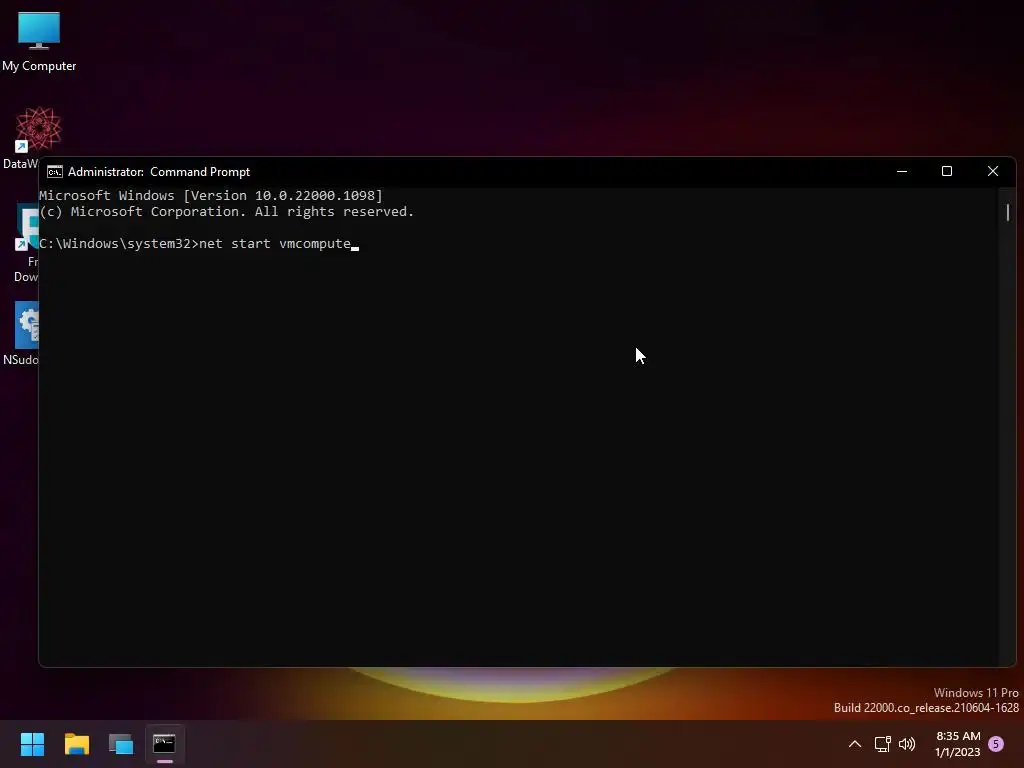1024x768 pixels.
Task: Open the My Computer desktop icon
Action: click(x=39, y=40)
